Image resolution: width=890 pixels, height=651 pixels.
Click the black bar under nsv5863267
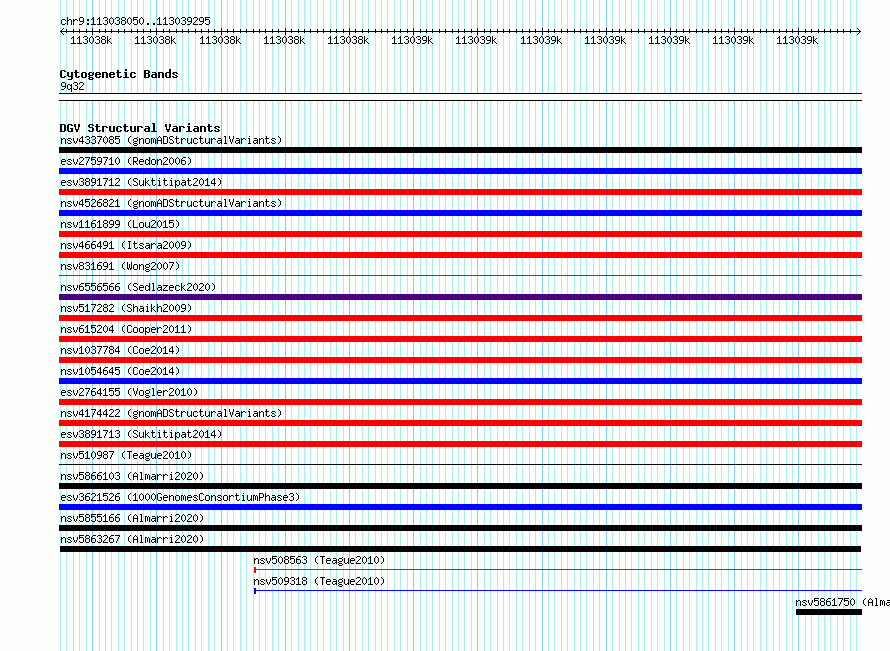point(460,549)
